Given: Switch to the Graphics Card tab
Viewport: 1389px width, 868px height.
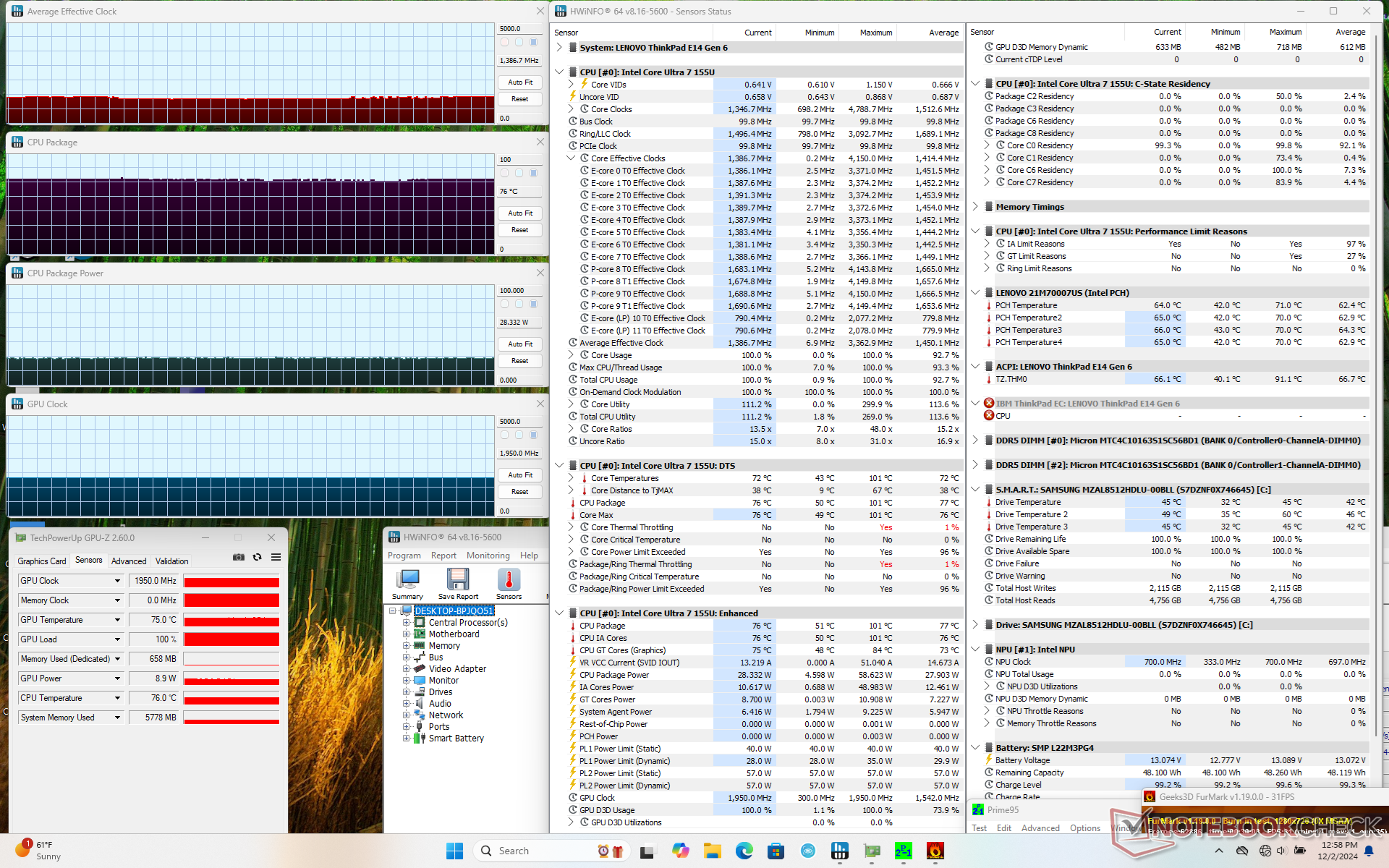Looking at the screenshot, I should point(42,561).
